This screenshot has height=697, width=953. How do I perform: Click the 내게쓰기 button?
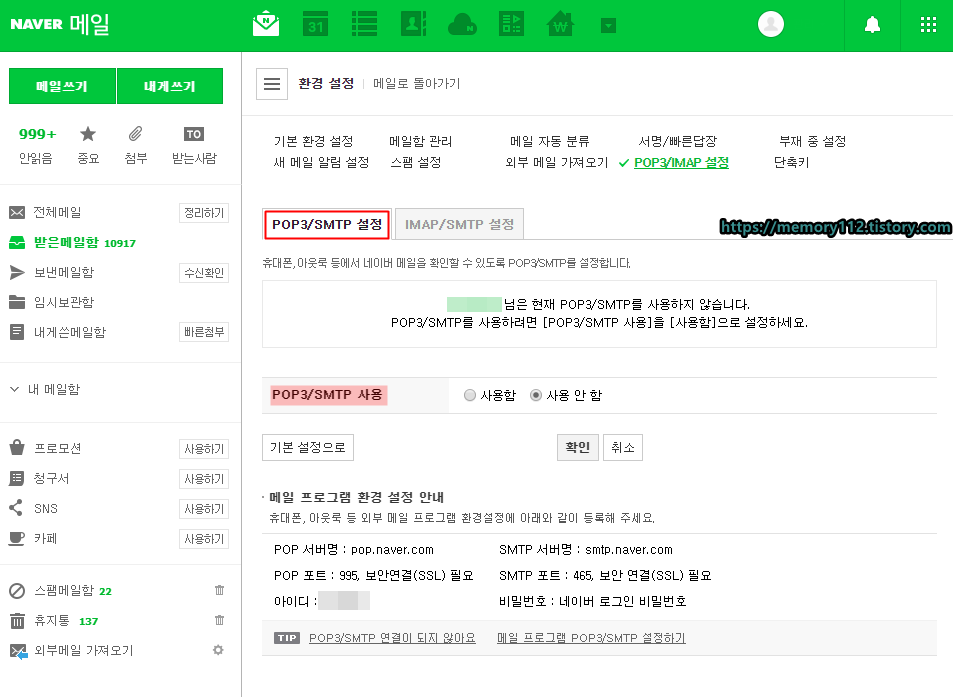(x=170, y=86)
